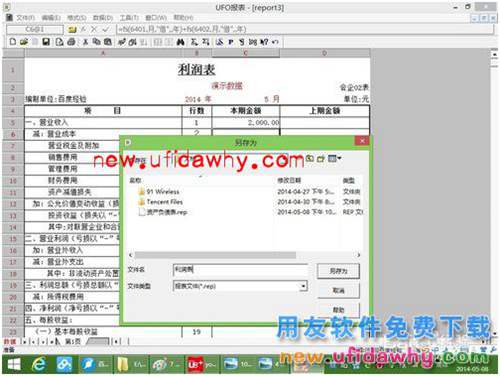Click the 销售费用 cell
The width and height of the screenshot is (500, 376).
pyautogui.click(x=62, y=157)
